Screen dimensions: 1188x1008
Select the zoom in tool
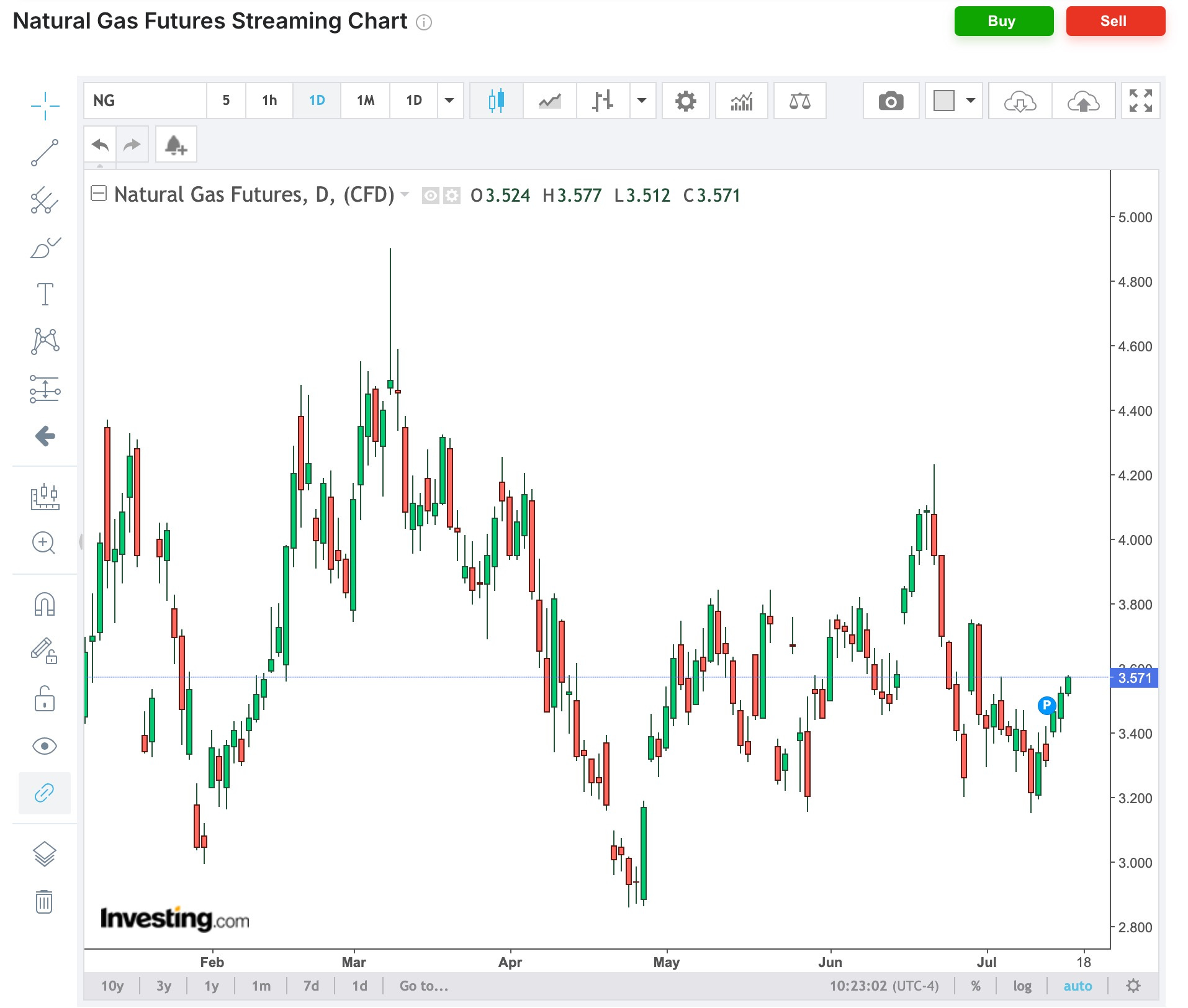pyautogui.click(x=43, y=543)
